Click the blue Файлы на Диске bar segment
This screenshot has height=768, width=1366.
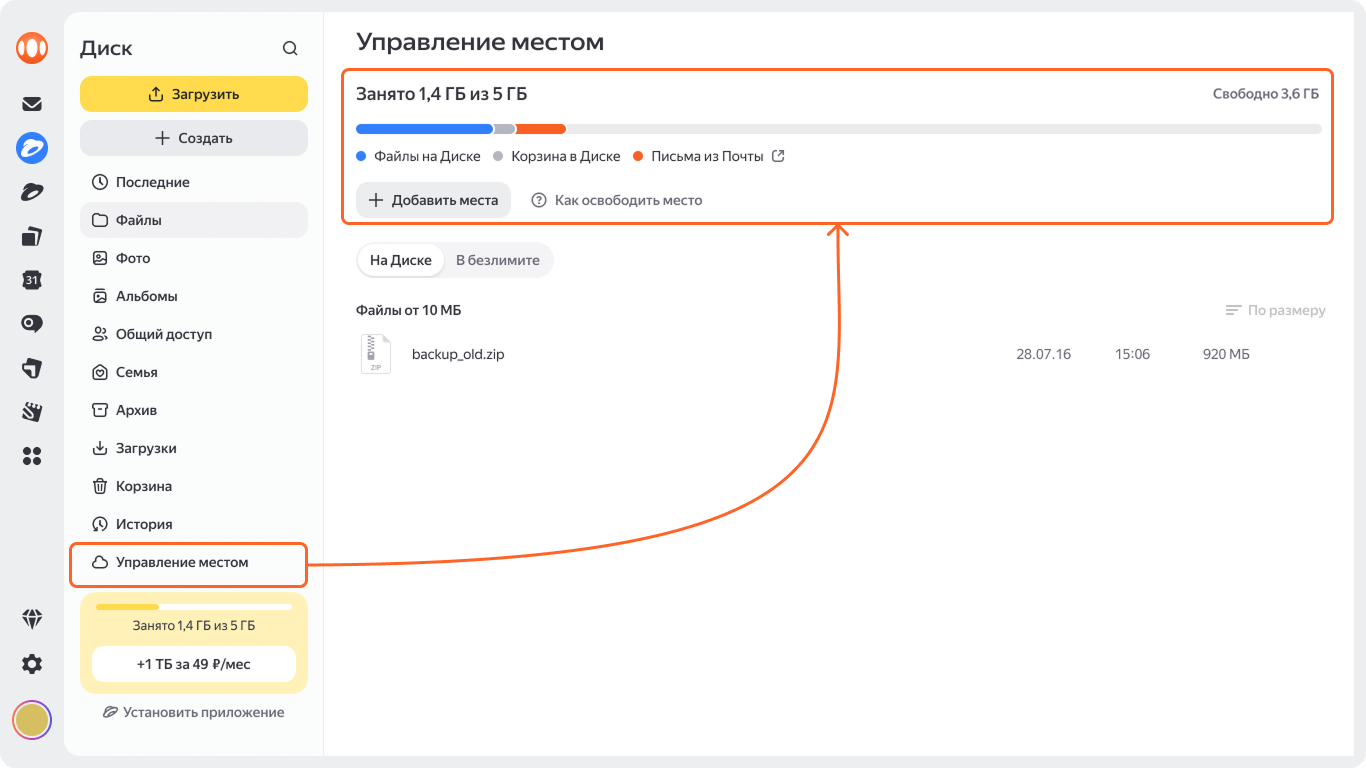click(424, 129)
